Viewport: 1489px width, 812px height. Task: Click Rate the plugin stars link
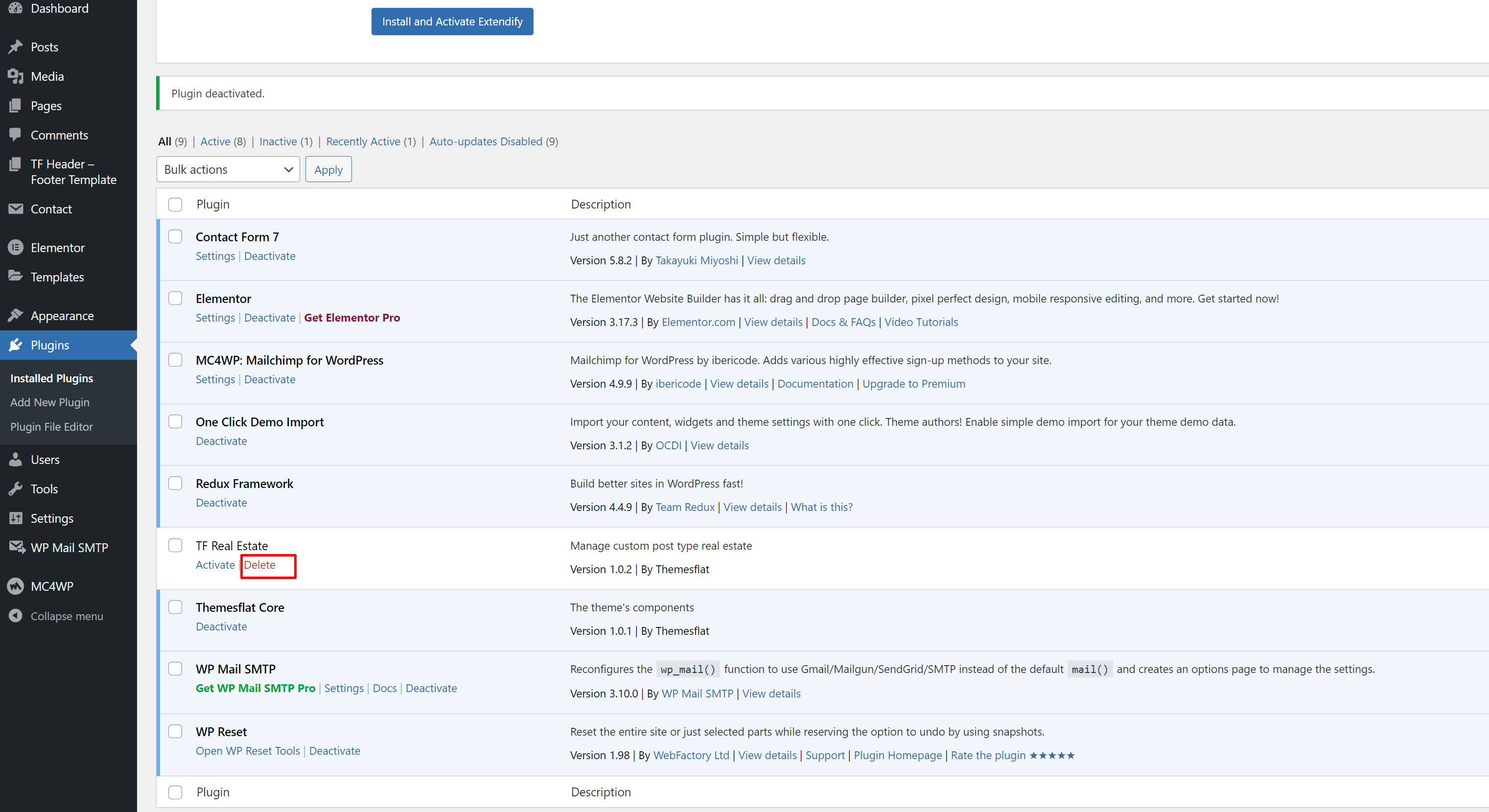[1013, 755]
